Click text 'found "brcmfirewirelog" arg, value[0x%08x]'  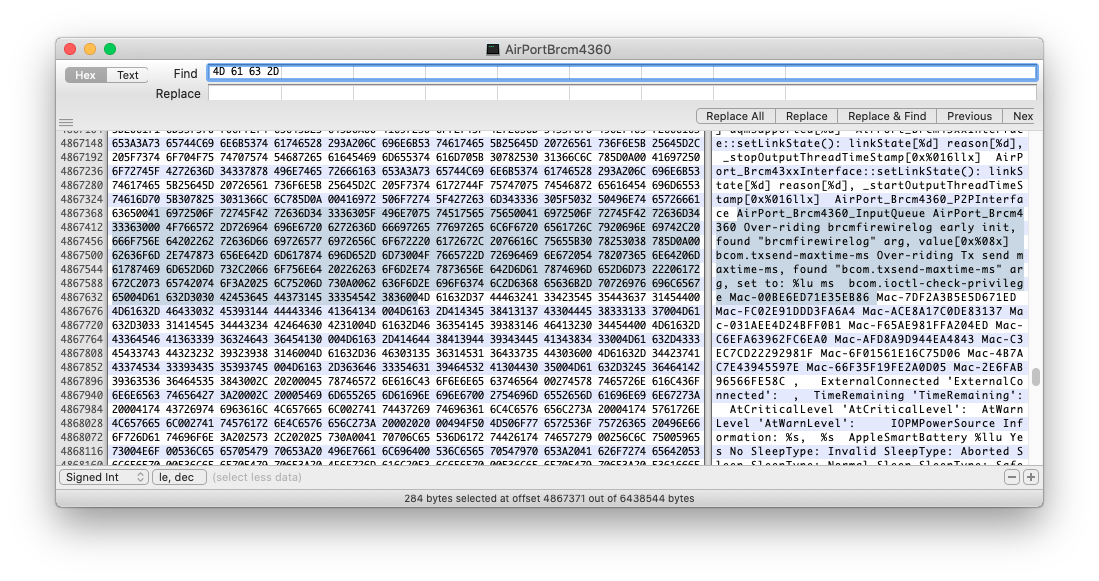click(x=862, y=241)
